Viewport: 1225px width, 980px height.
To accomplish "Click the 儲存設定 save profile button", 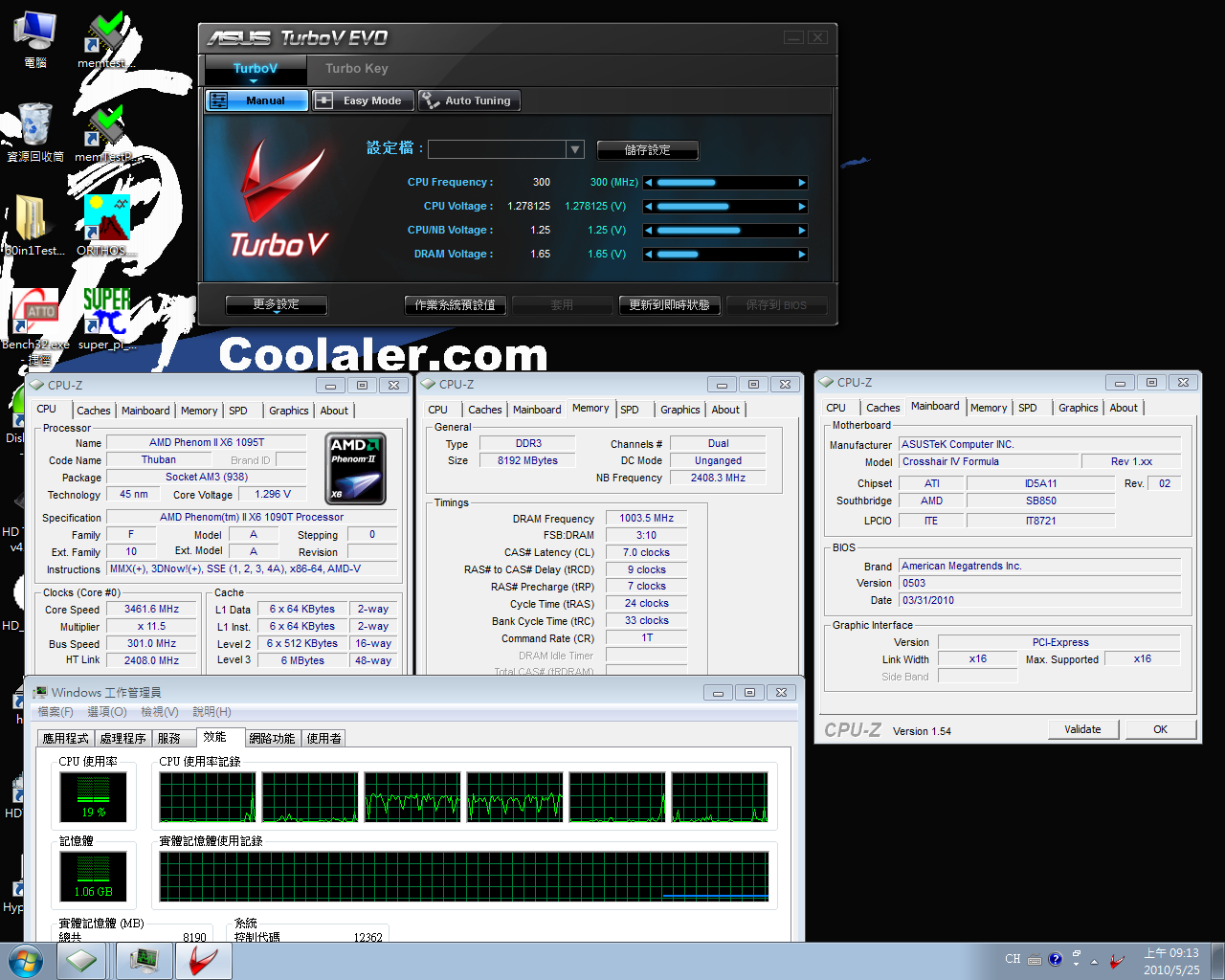I will pos(648,150).
